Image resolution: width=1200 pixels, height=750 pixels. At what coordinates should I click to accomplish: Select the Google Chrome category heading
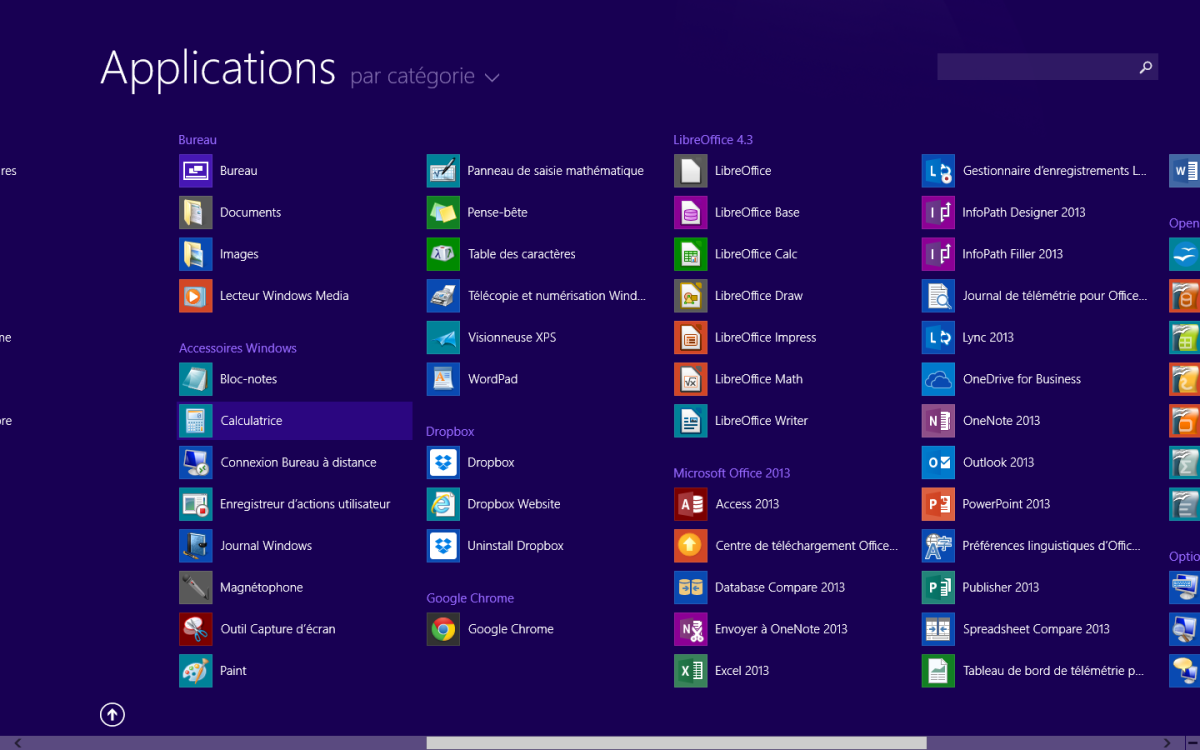470,598
